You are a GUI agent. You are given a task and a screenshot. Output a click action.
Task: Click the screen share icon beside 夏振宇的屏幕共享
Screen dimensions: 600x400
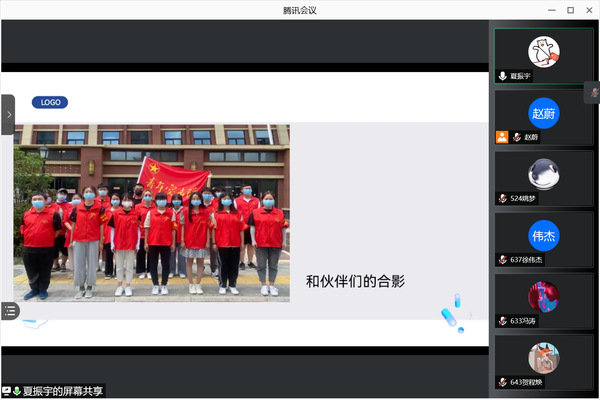coord(6,391)
